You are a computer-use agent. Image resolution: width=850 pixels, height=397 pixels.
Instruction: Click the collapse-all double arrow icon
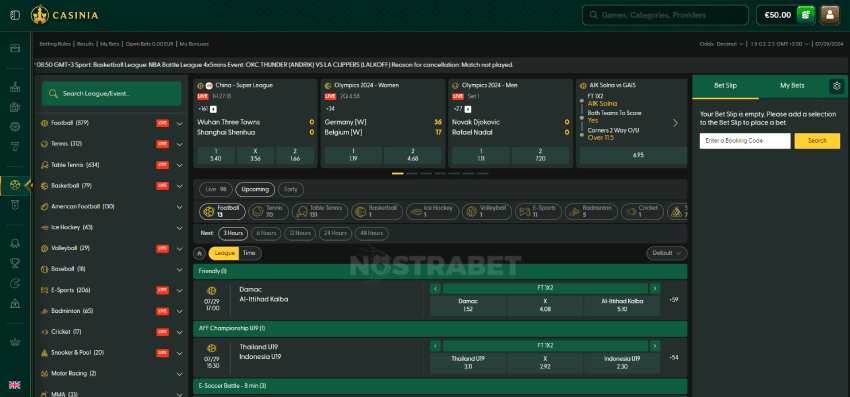point(199,253)
